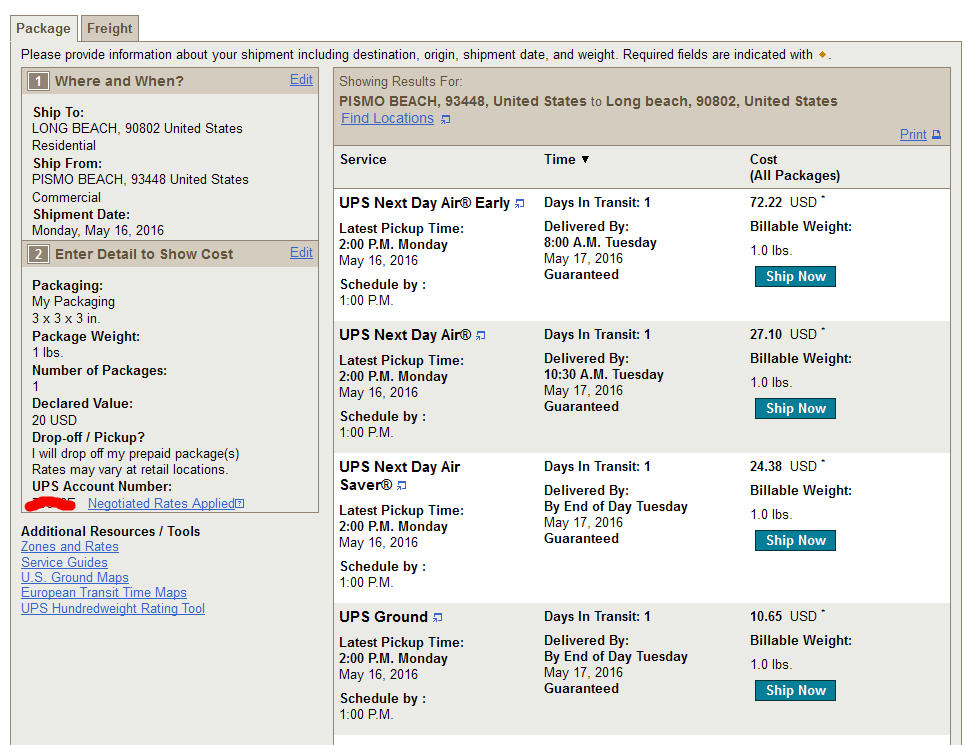Select the 72.22 USD cost value

[783, 202]
